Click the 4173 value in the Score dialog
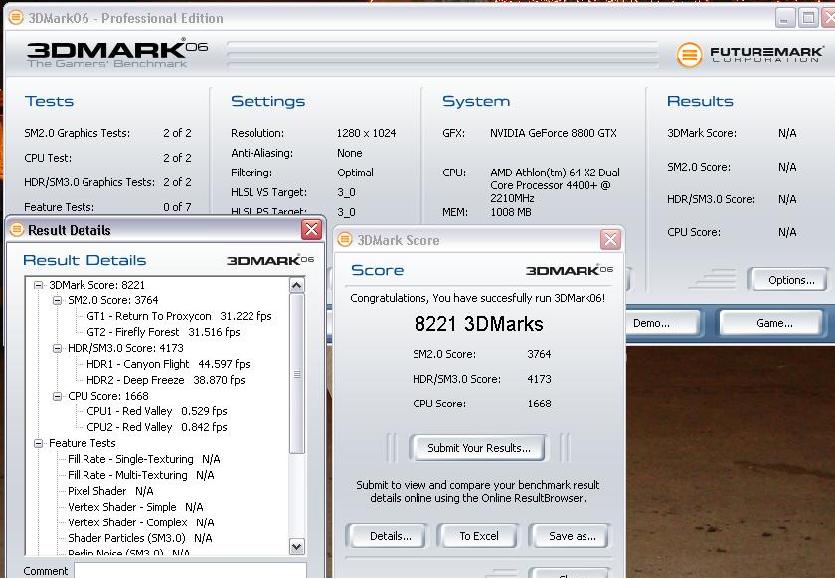Image resolution: width=835 pixels, height=579 pixels. point(539,379)
